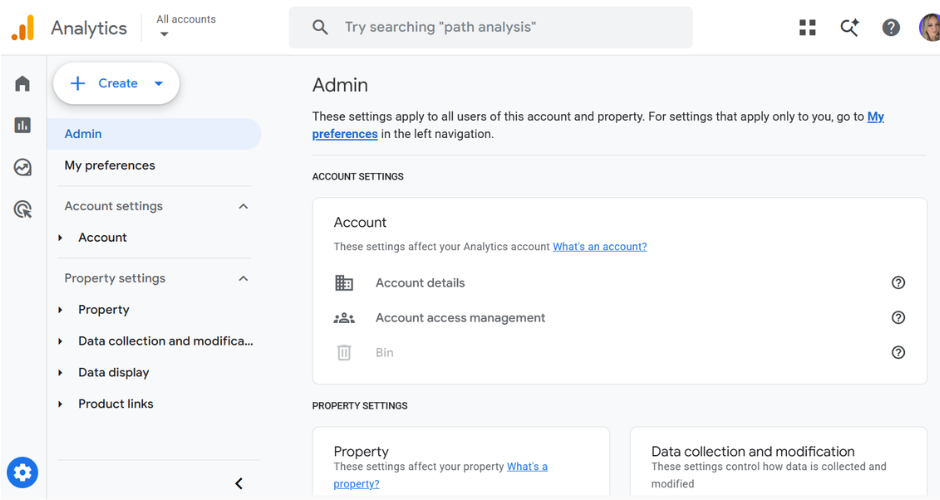This screenshot has width=940, height=500.
Task: Expand the Product links tree arrow
Action: click(x=60, y=404)
